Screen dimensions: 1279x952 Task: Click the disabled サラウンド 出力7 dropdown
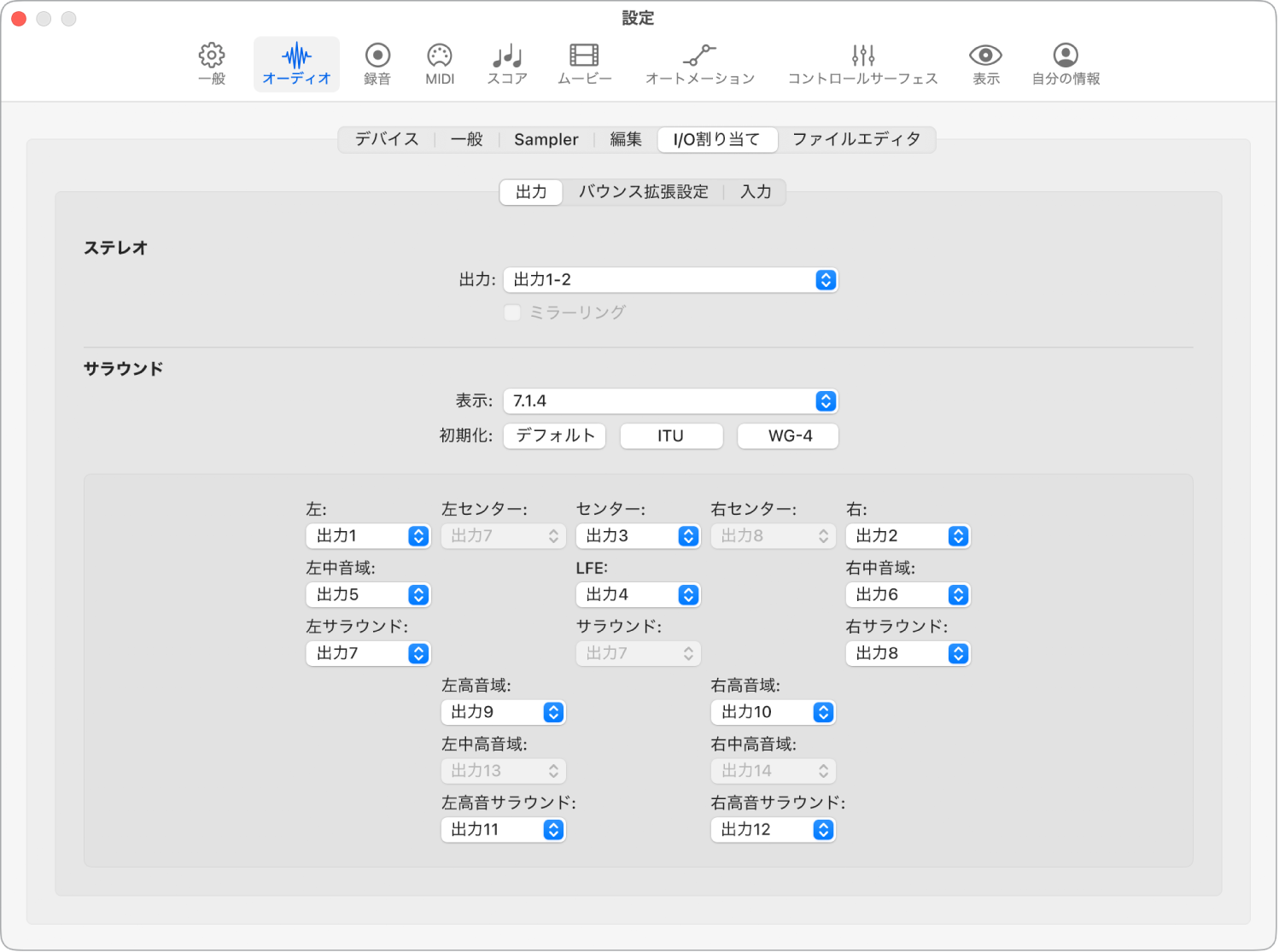tap(638, 654)
